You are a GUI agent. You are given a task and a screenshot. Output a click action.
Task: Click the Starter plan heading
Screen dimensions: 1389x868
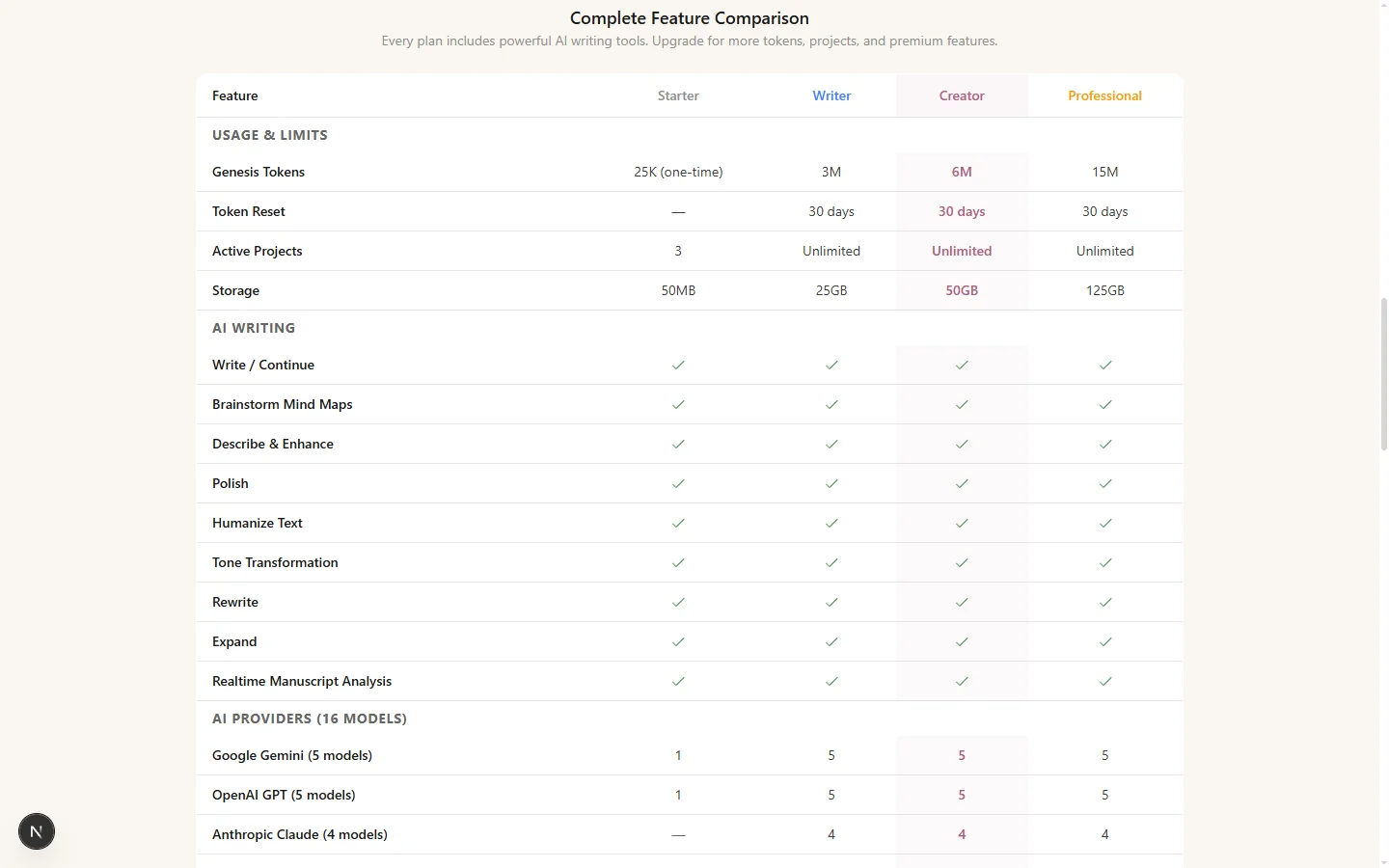pyautogui.click(x=678, y=95)
